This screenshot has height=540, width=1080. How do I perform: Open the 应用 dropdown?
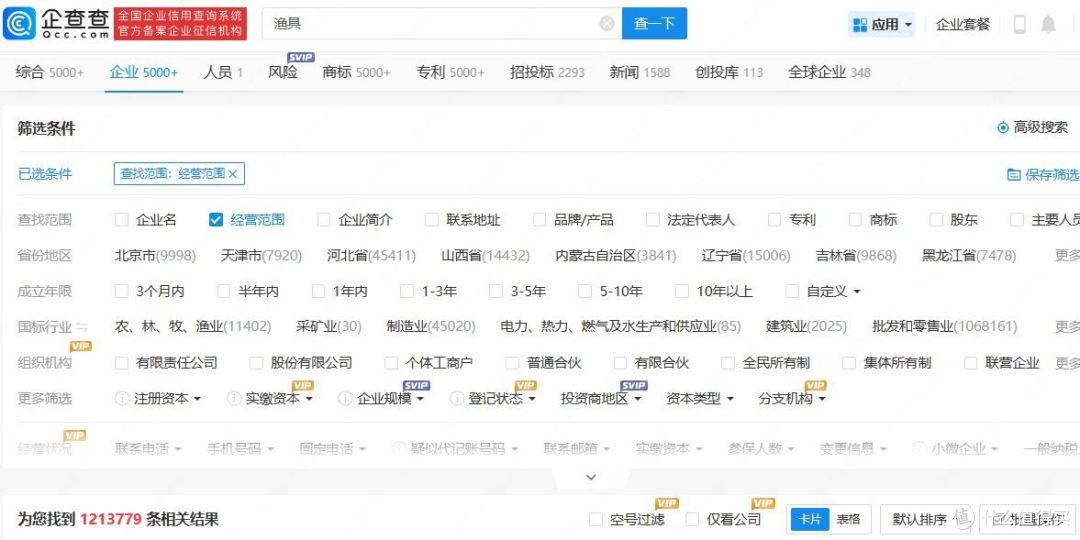[882, 25]
